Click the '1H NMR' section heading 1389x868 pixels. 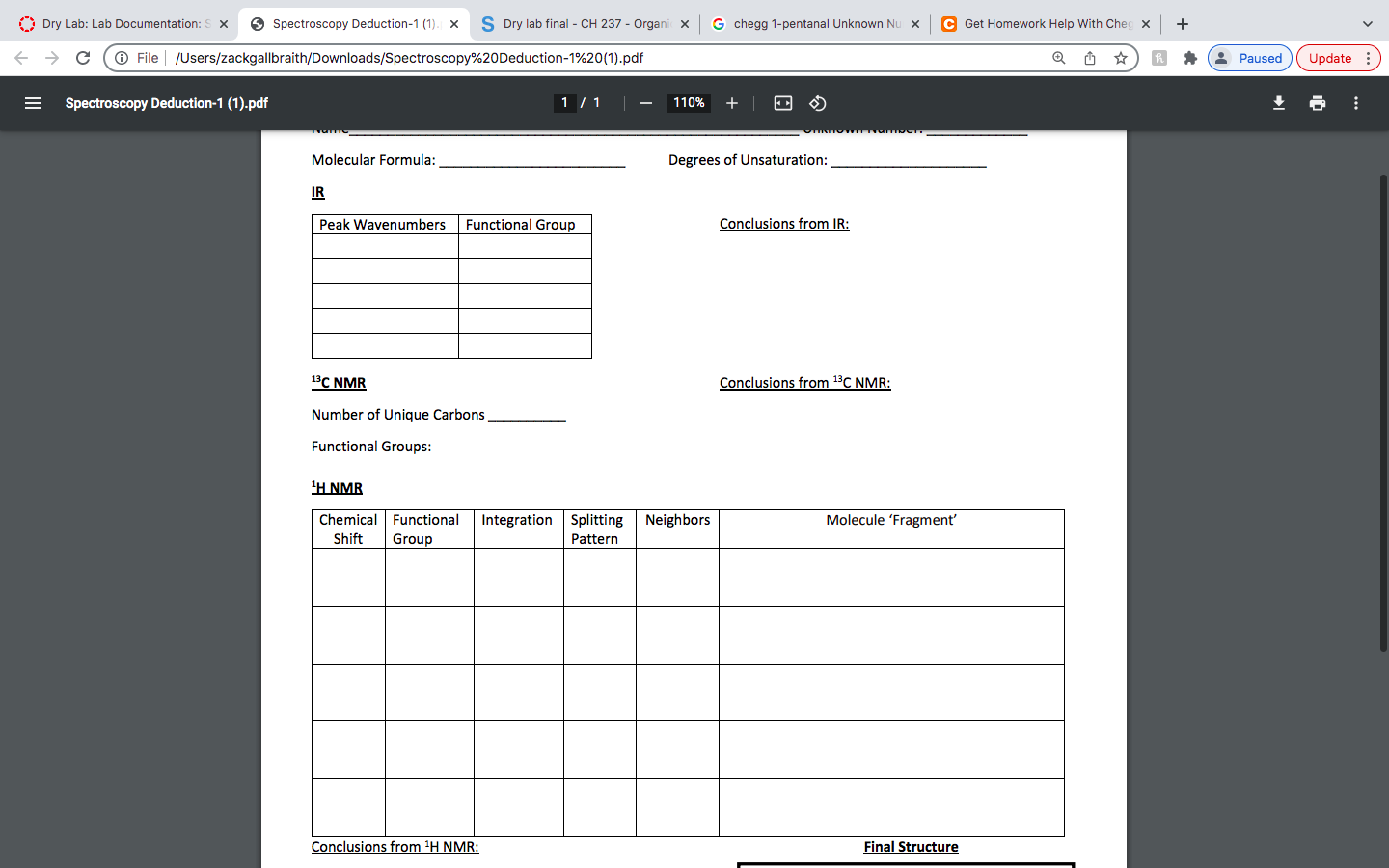[337, 488]
